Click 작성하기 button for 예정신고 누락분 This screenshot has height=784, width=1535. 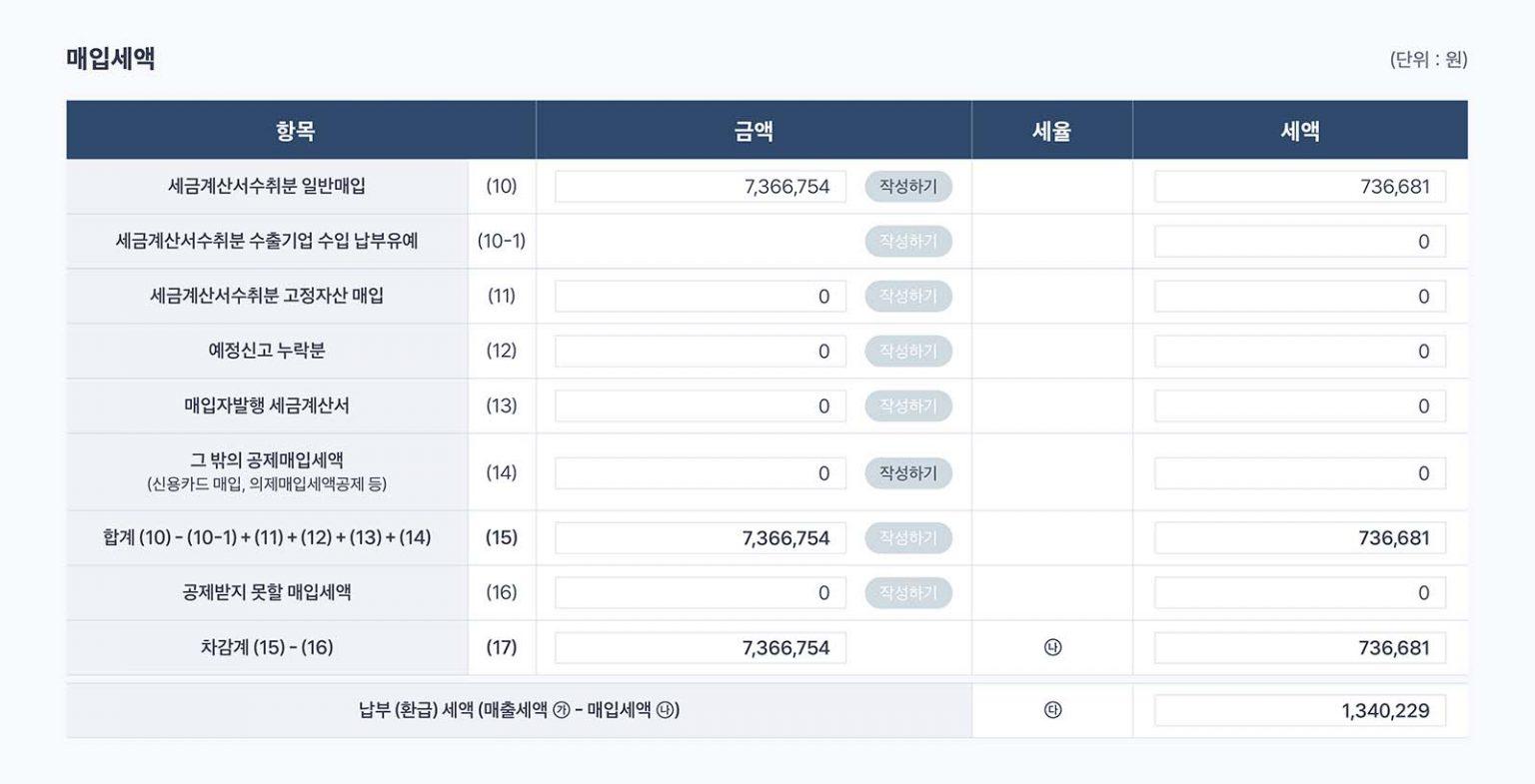[907, 352]
